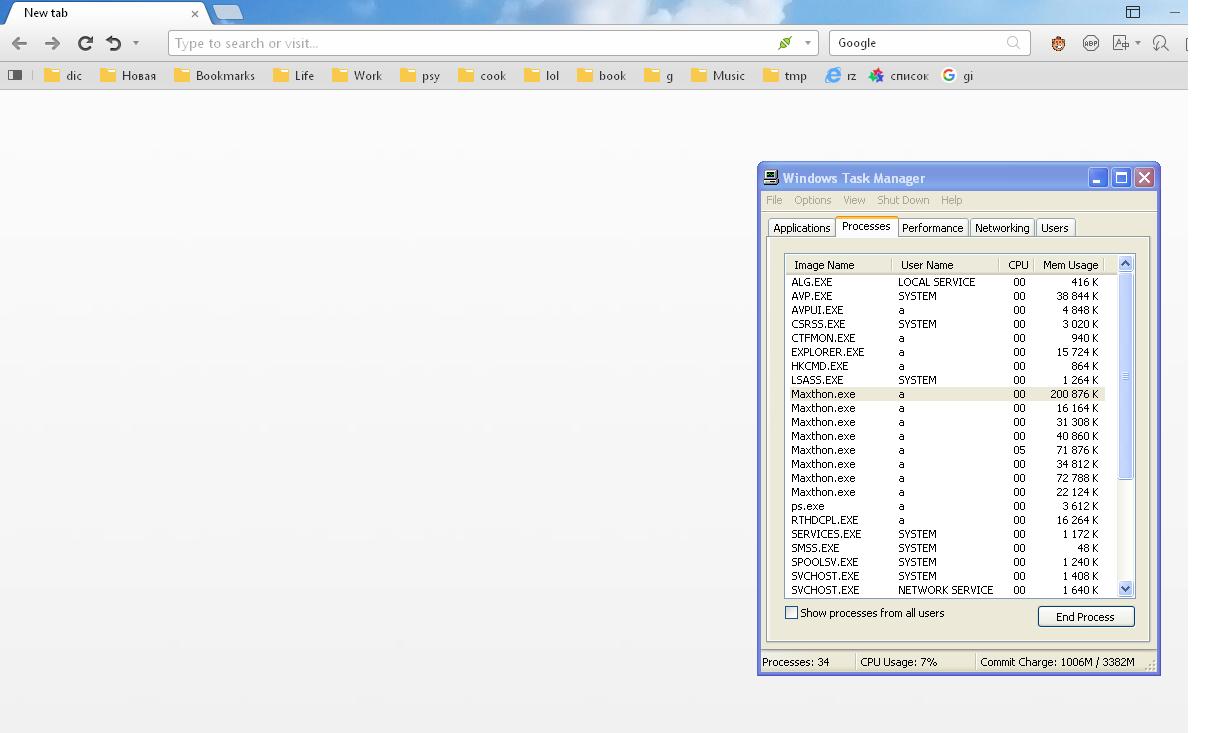Open a new tab with the tab button

click(x=228, y=12)
